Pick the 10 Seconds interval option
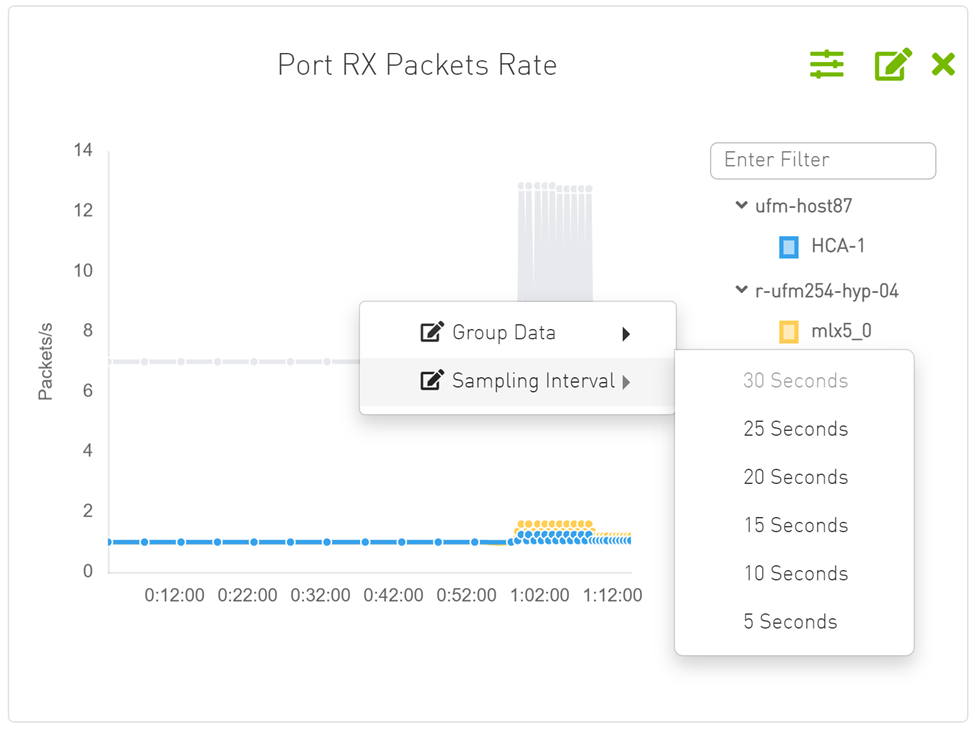This screenshot has height=731, width=975. 795,573
